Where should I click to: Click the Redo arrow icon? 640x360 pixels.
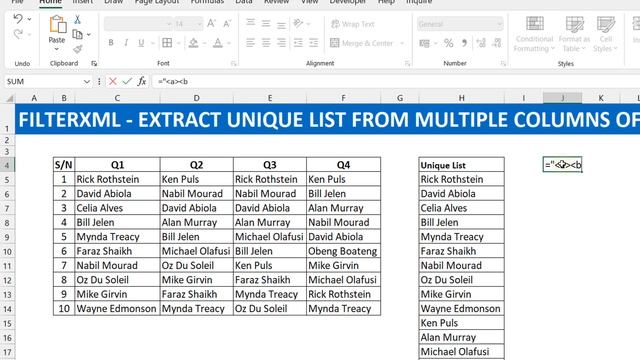tap(18, 34)
